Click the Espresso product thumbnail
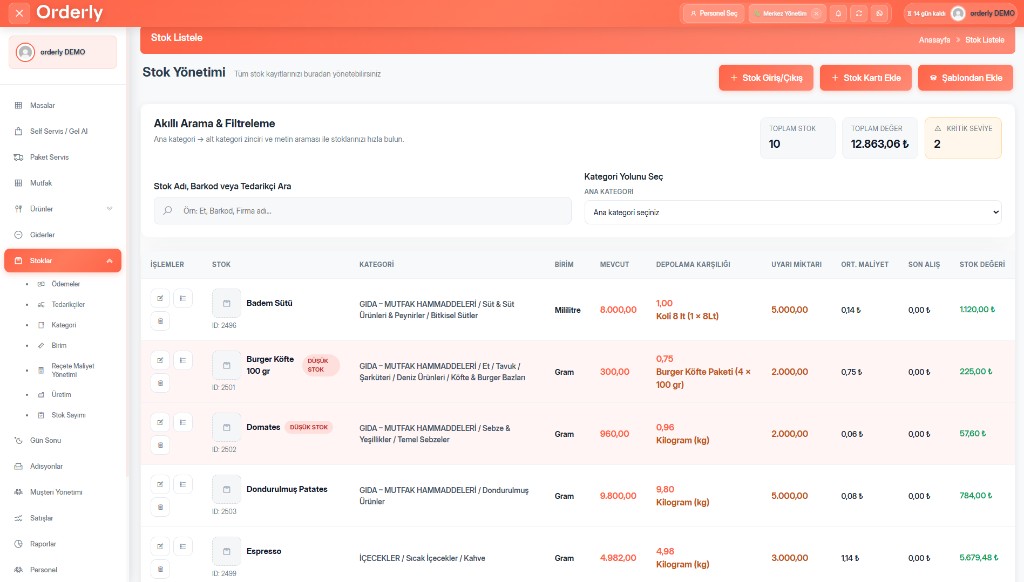This screenshot has height=582, width=1024. (226, 551)
